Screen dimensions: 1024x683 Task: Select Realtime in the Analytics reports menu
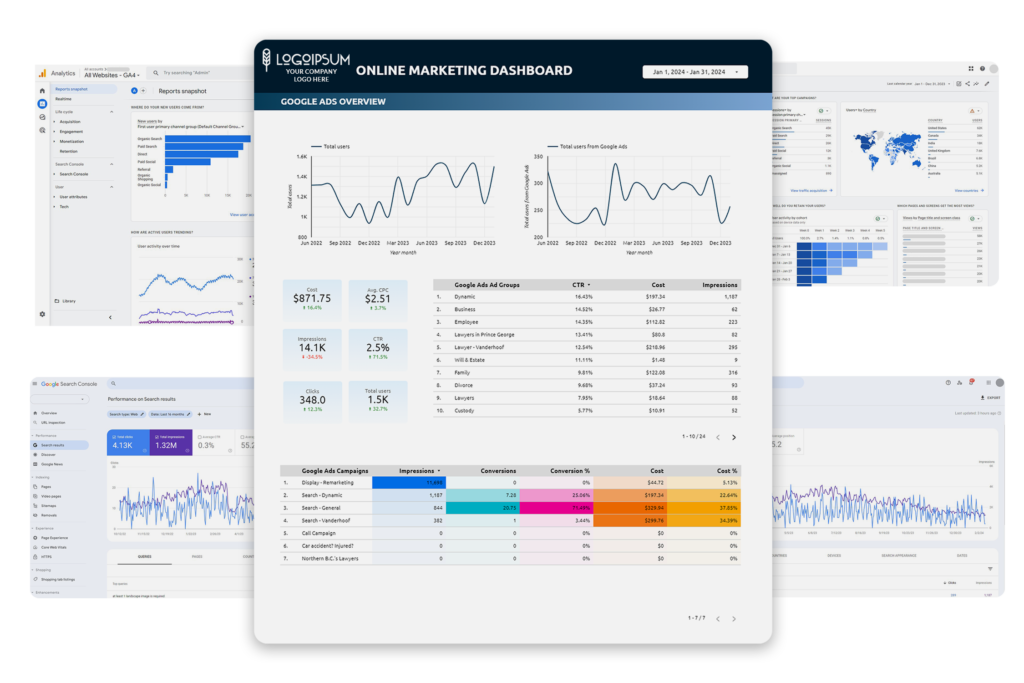(64, 99)
